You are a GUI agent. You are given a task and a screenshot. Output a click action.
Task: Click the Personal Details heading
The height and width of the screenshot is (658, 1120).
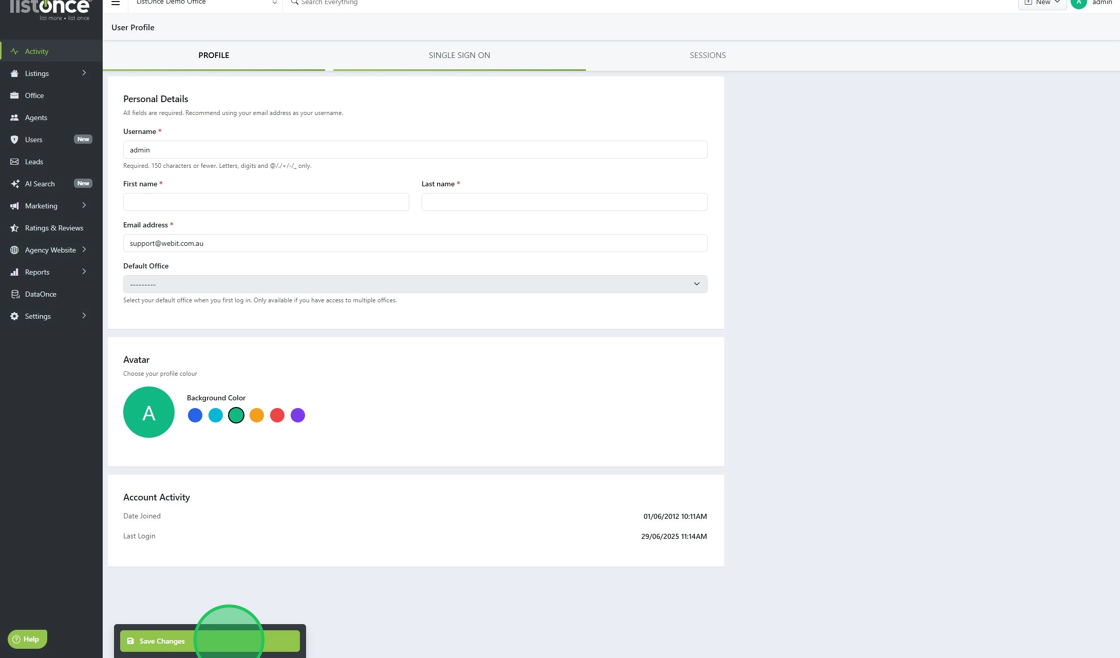(156, 99)
